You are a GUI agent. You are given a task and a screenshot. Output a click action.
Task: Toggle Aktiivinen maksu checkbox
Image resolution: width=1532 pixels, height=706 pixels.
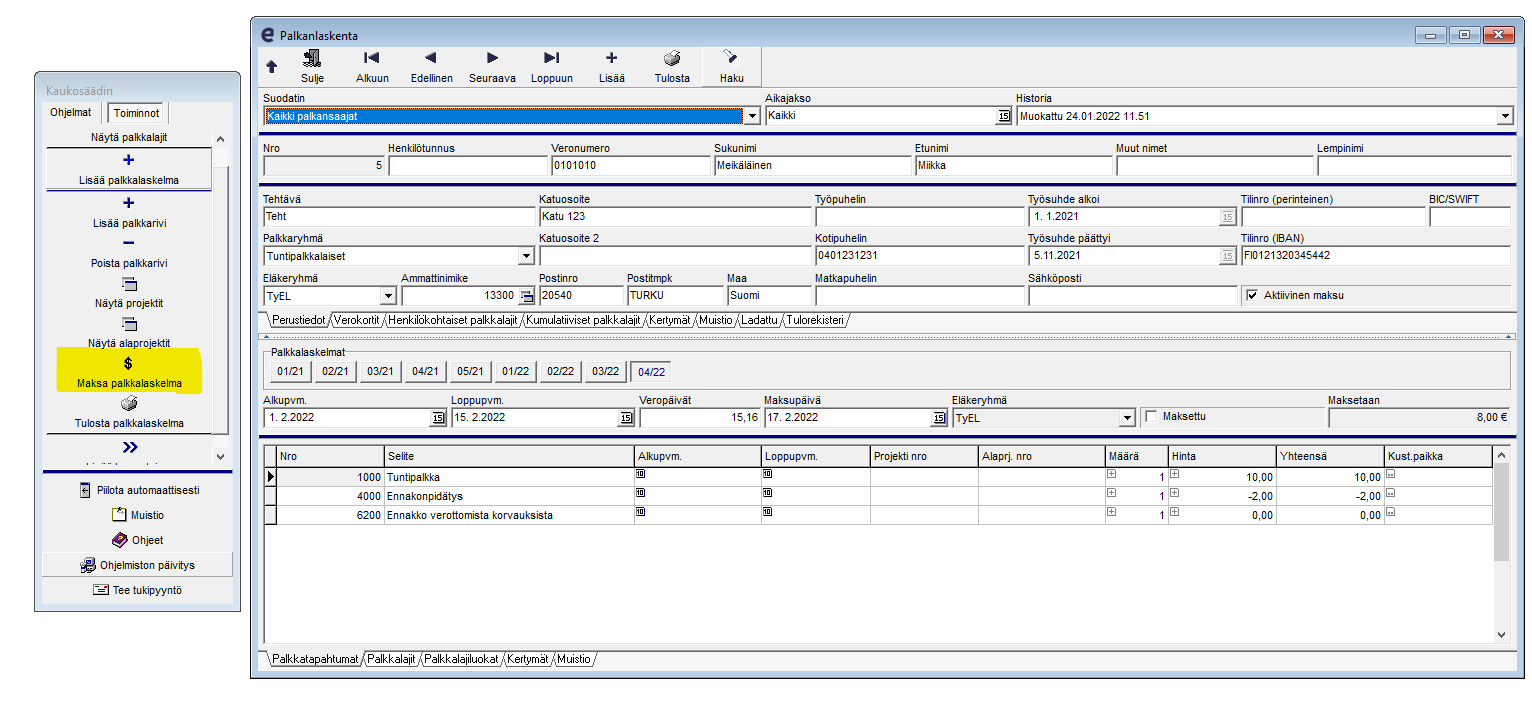(1253, 296)
